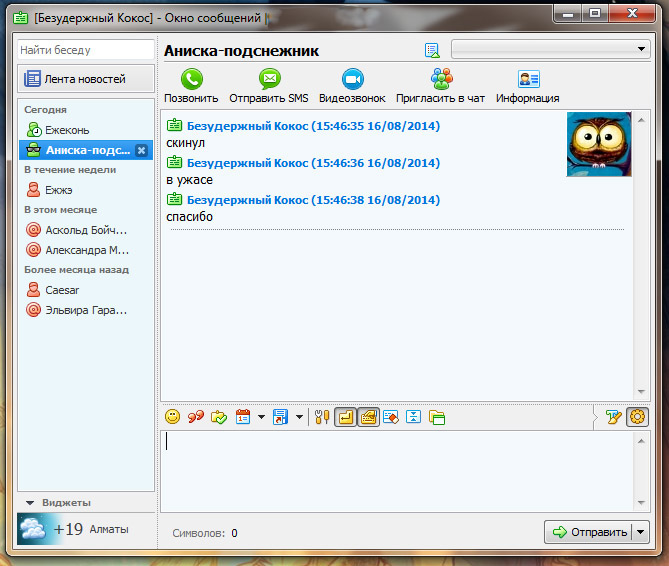
Task: Click sender name link at 15:46:36
Action: (x=313, y=163)
